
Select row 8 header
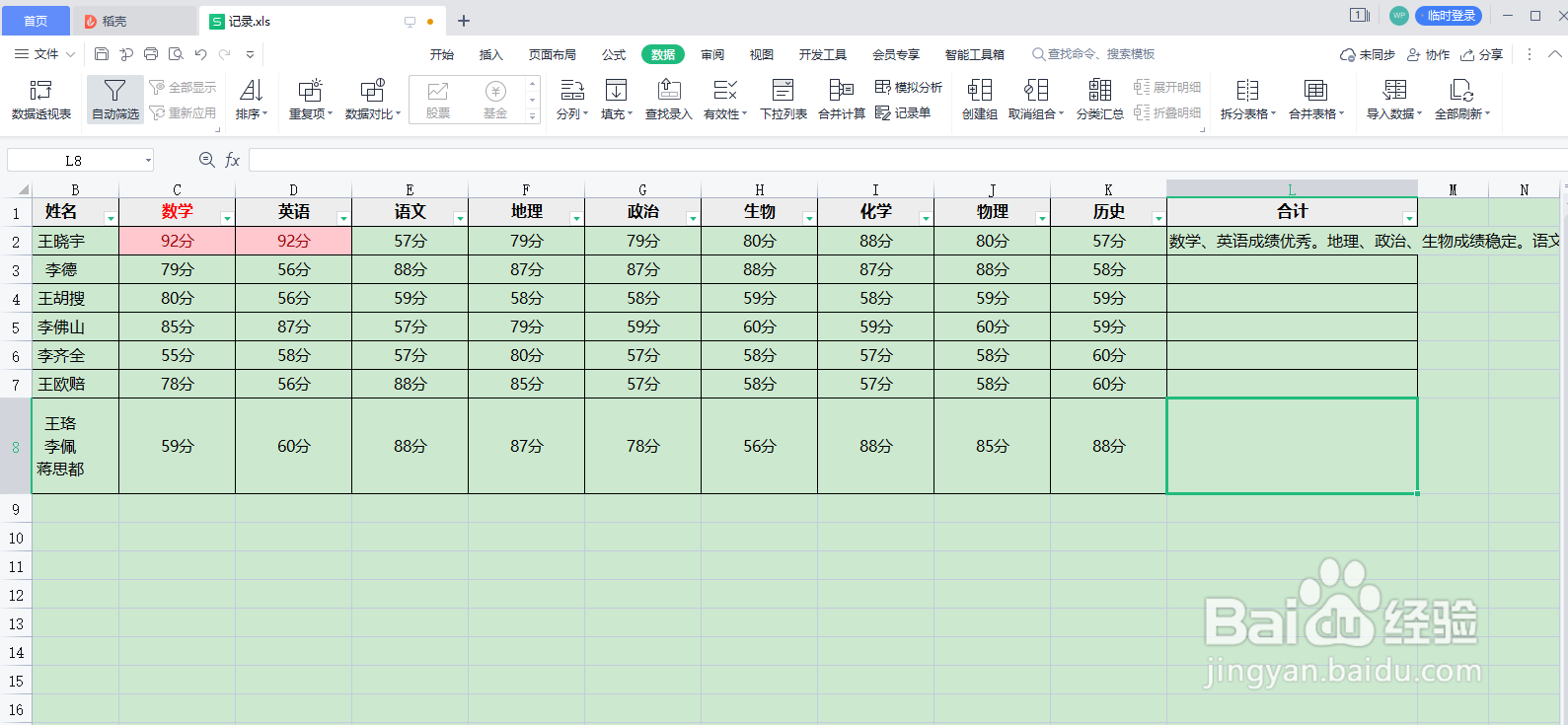16,446
